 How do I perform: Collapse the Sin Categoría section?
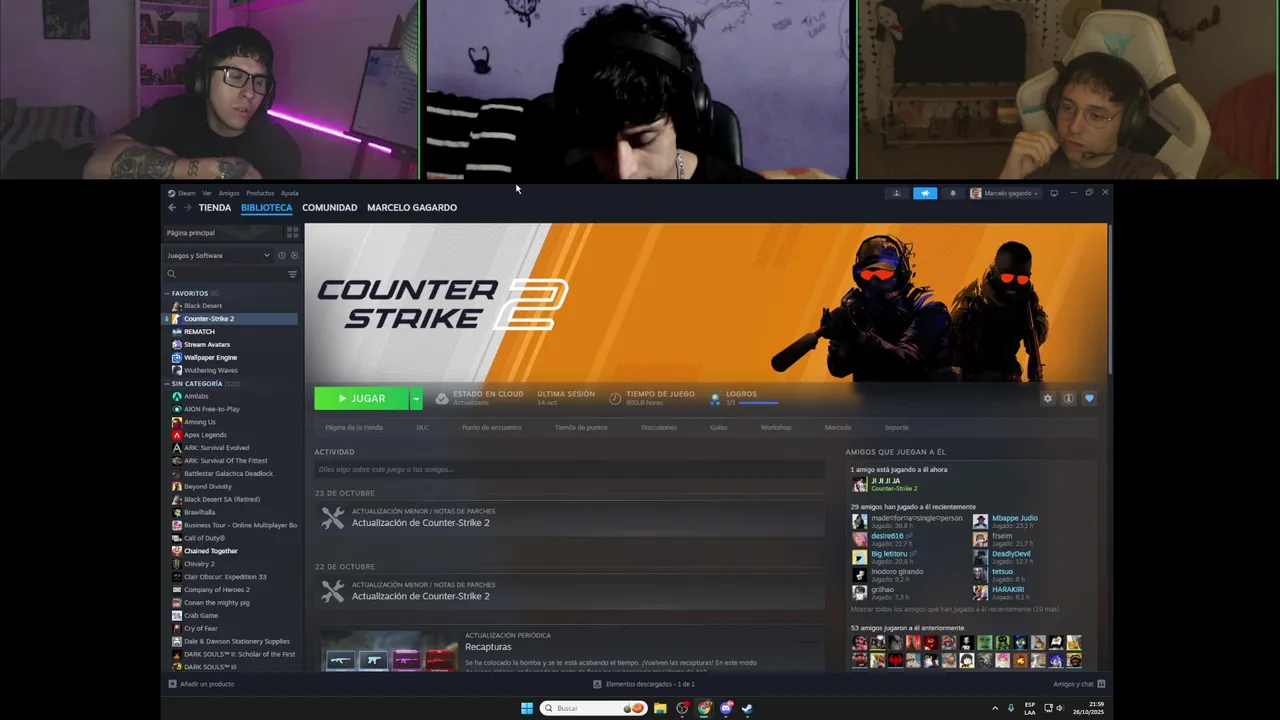coord(167,383)
